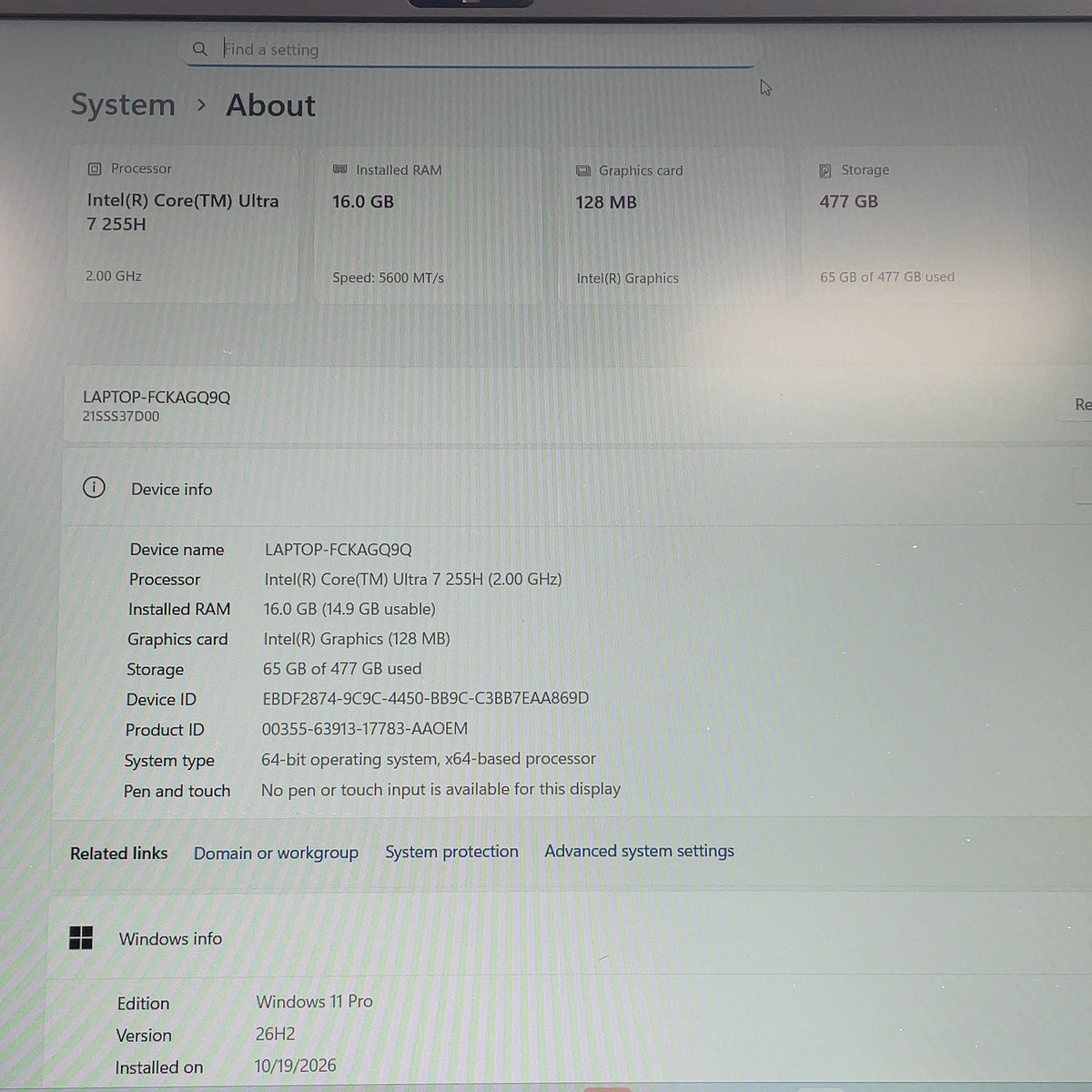Select the LAPTOP-FCKAGQ9Q header name
1092x1092 pixels.
[x=157, y=397]
